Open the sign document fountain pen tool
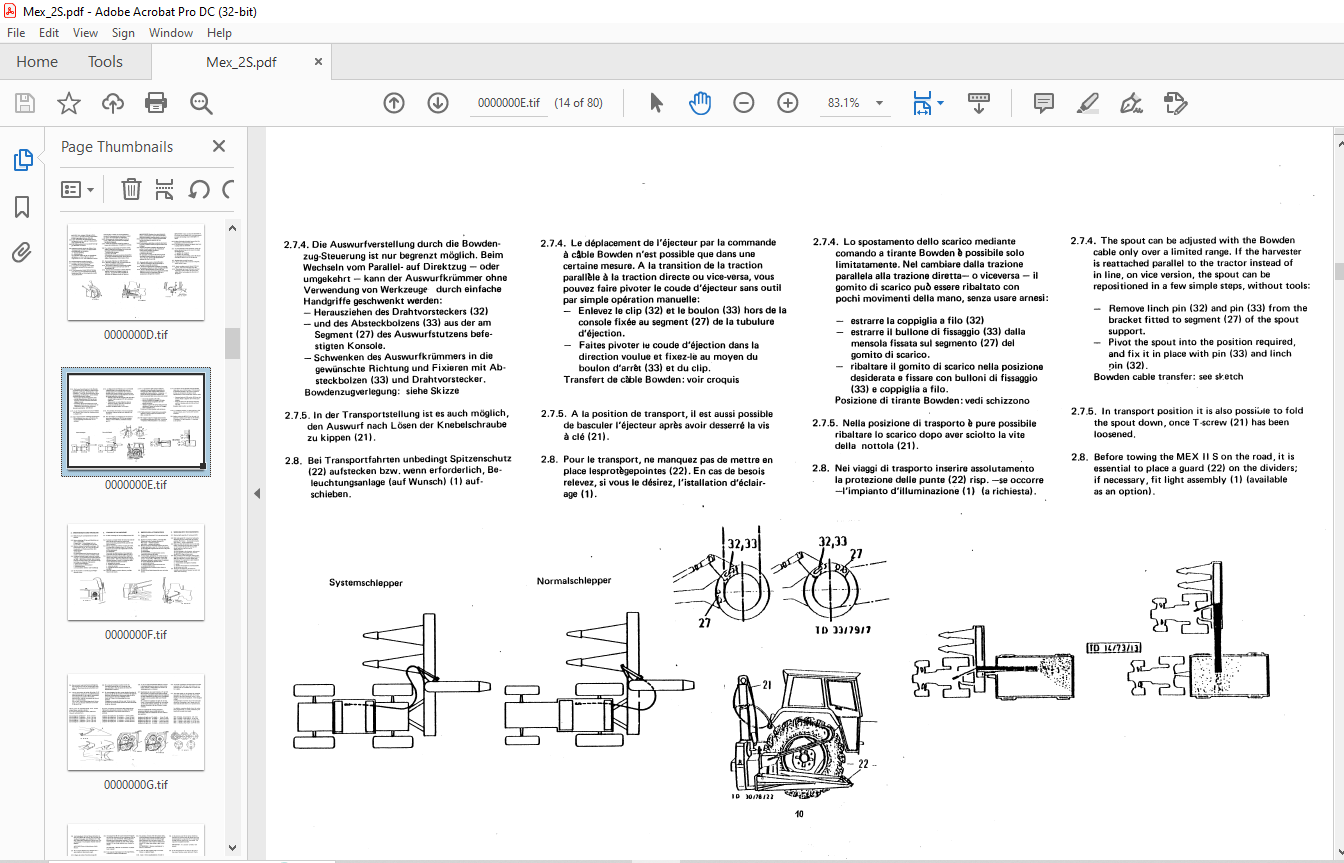 [1132, 103]
